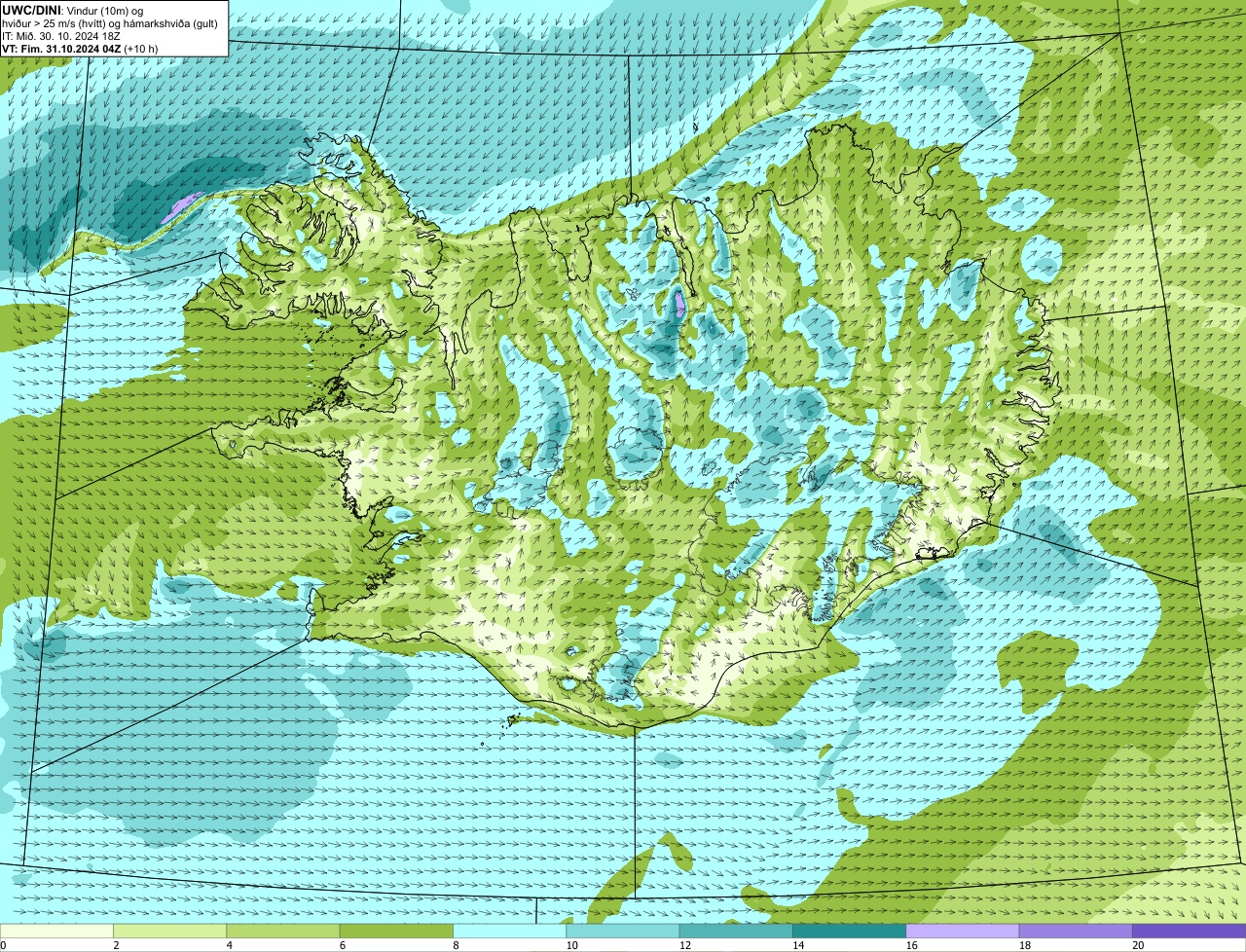This screenshot has width=1246, height=952.
Task: Click the "12" scale label
Action: (x=685, y=945)
